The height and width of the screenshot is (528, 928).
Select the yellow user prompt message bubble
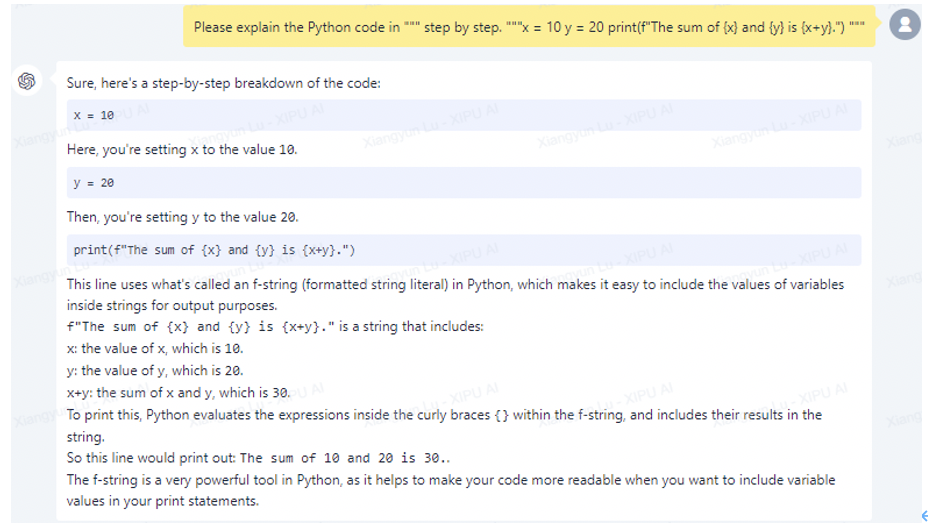(529, 27)
